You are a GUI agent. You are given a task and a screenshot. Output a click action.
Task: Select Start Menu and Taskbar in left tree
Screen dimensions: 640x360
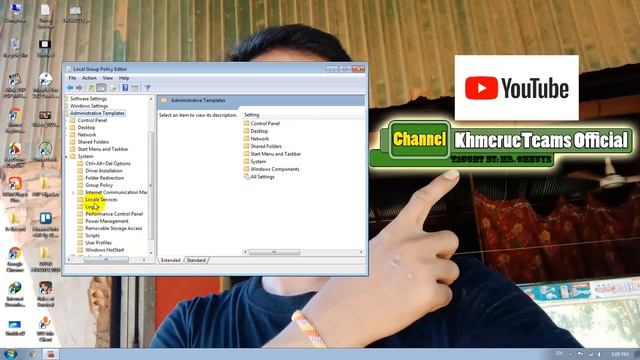102,149
